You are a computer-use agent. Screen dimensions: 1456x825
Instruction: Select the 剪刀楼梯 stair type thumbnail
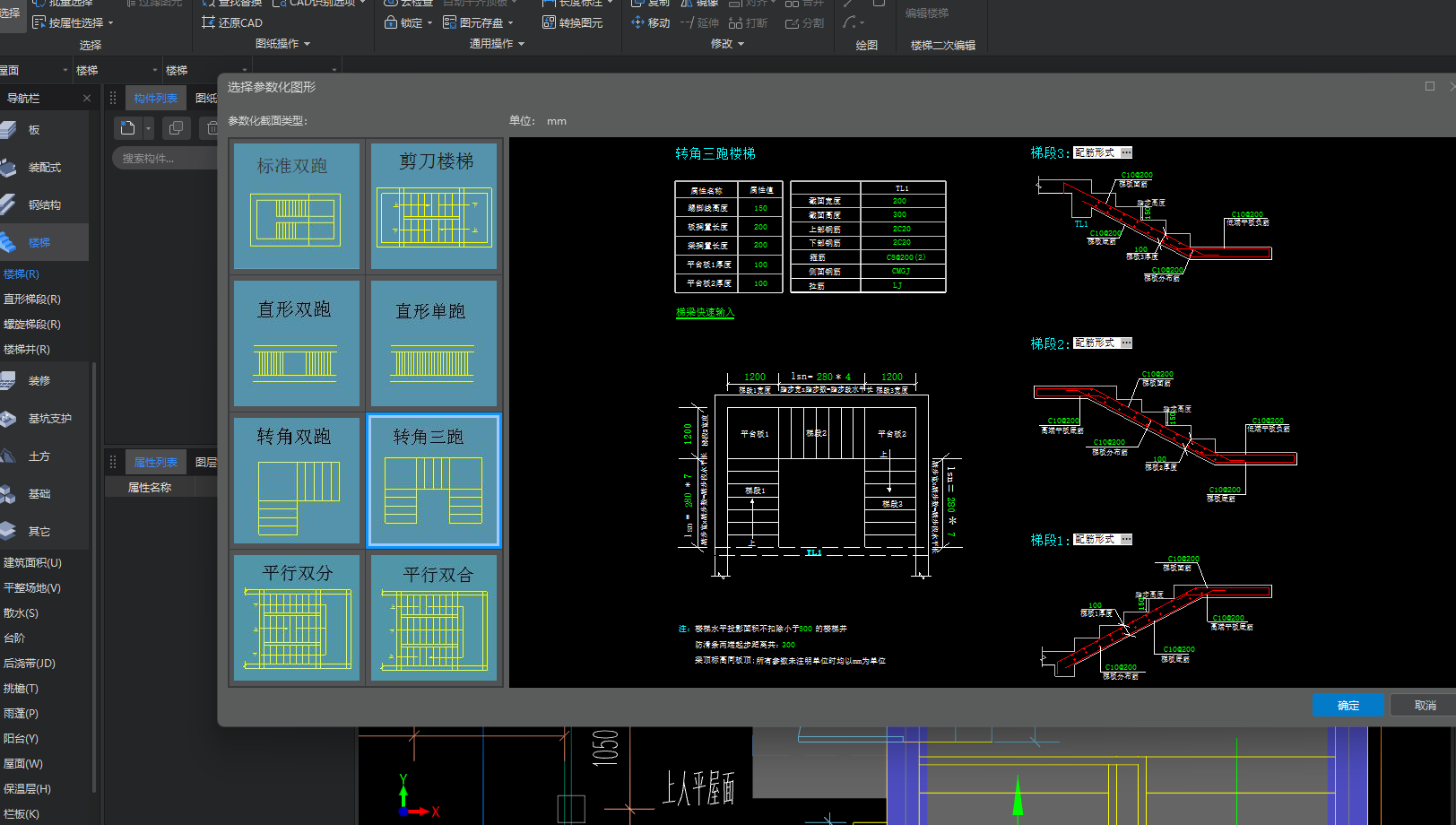[x=434, y=206]
